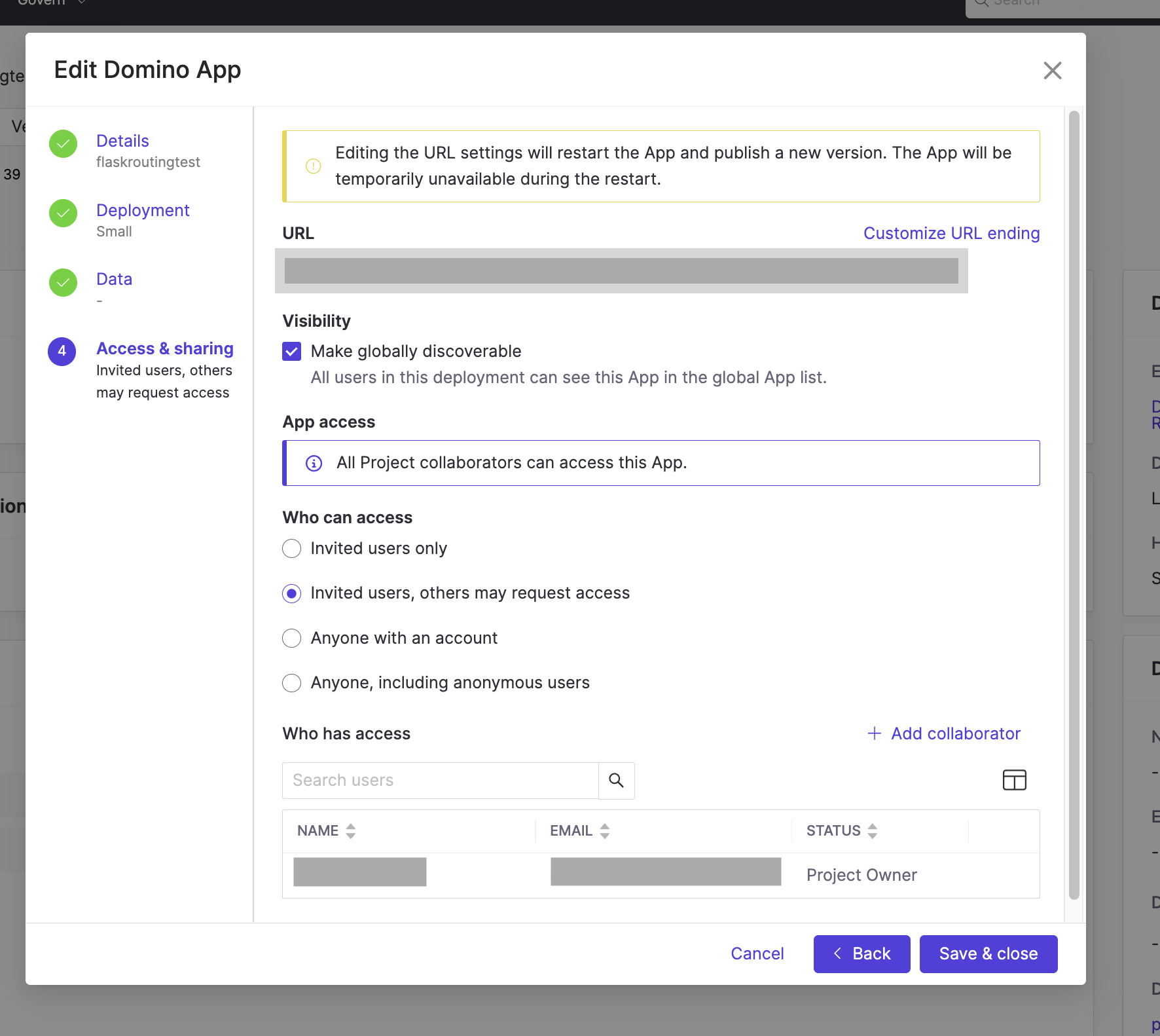The image size is (1160, 1036).
Task: Click 'flaskroutingtest' subtitle text
Action: click(148, 162)
